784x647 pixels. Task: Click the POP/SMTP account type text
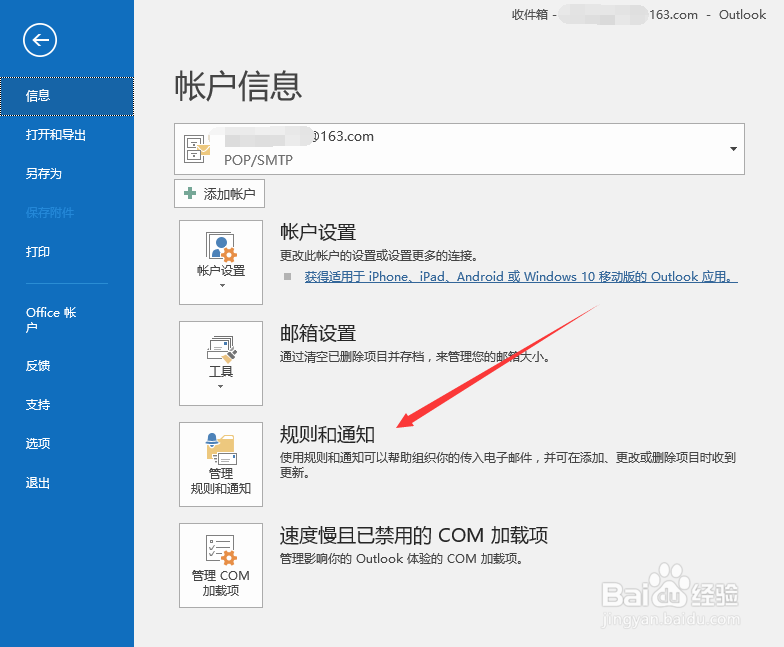tap(258, 160)
